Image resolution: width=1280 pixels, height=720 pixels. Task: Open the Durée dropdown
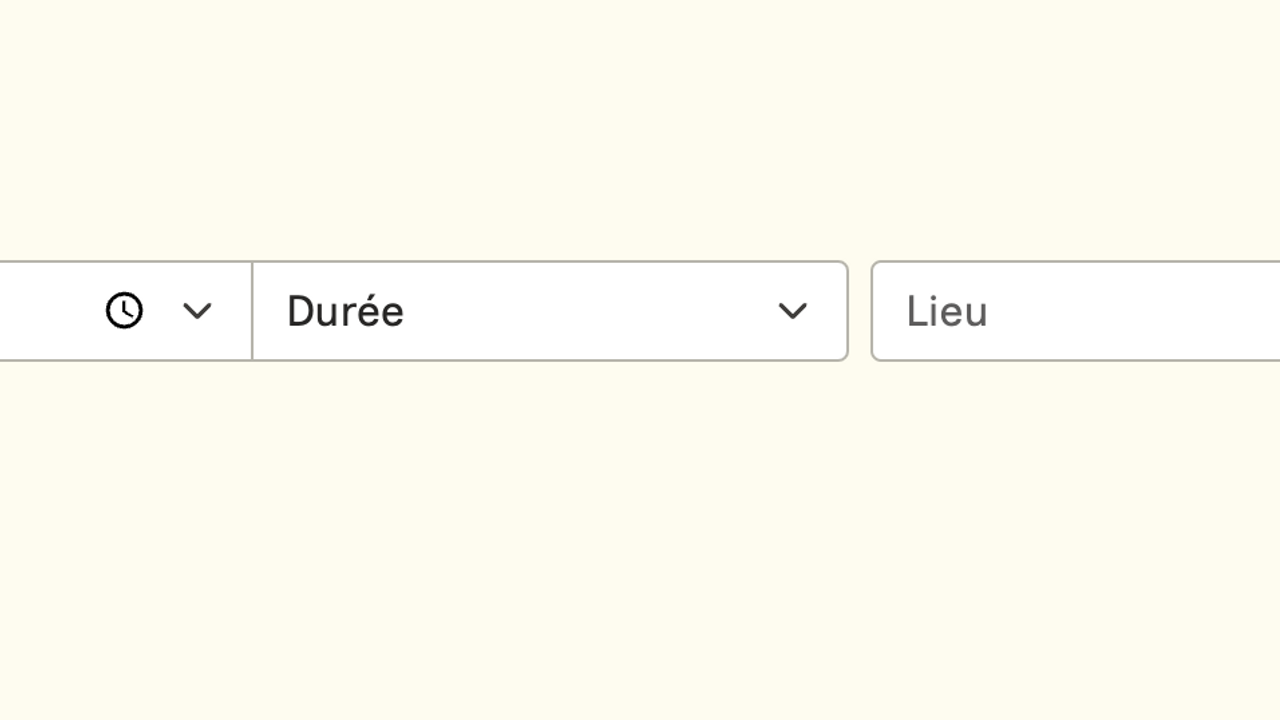point(530,311)
